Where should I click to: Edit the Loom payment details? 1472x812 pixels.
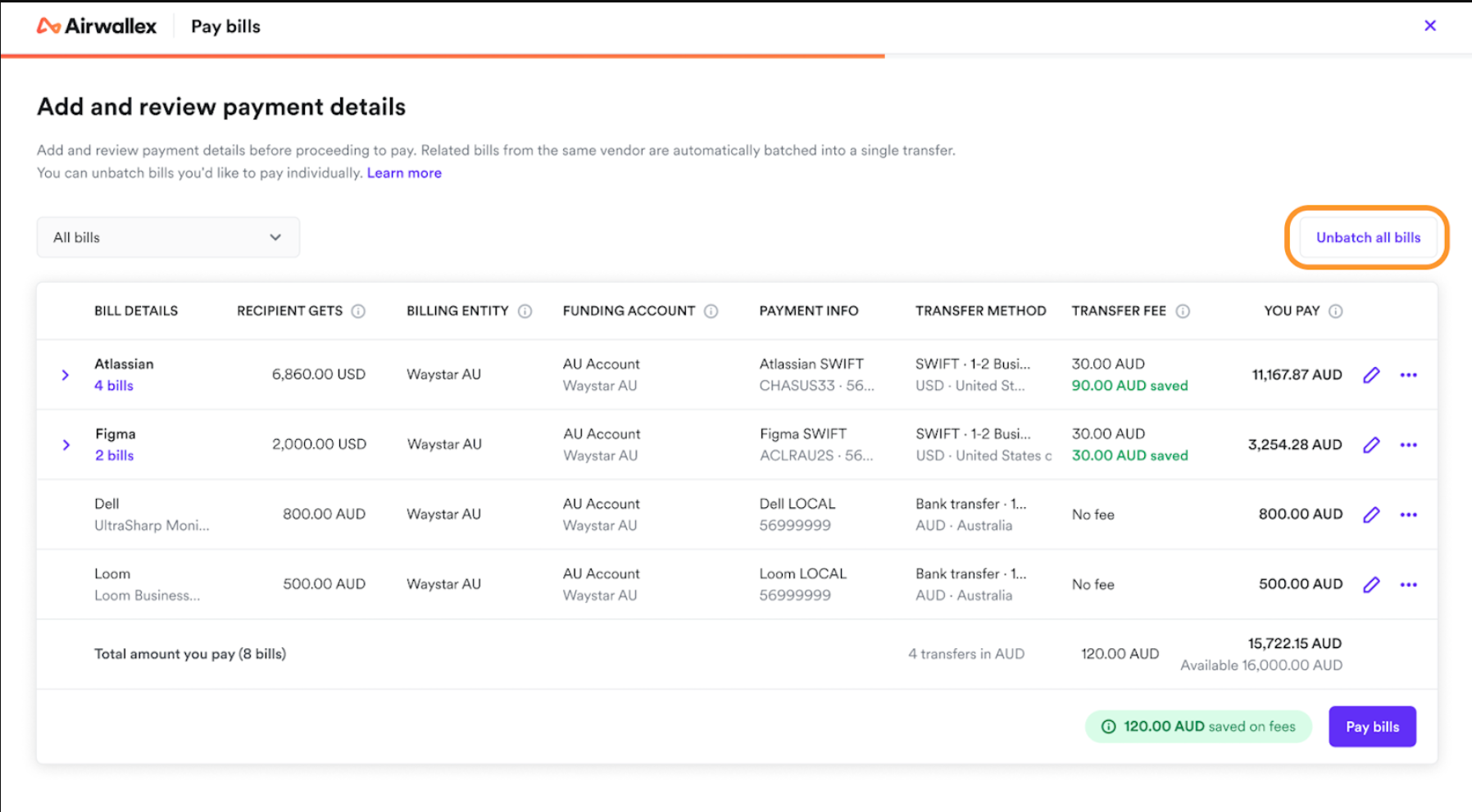click(x=1371, y=584)
